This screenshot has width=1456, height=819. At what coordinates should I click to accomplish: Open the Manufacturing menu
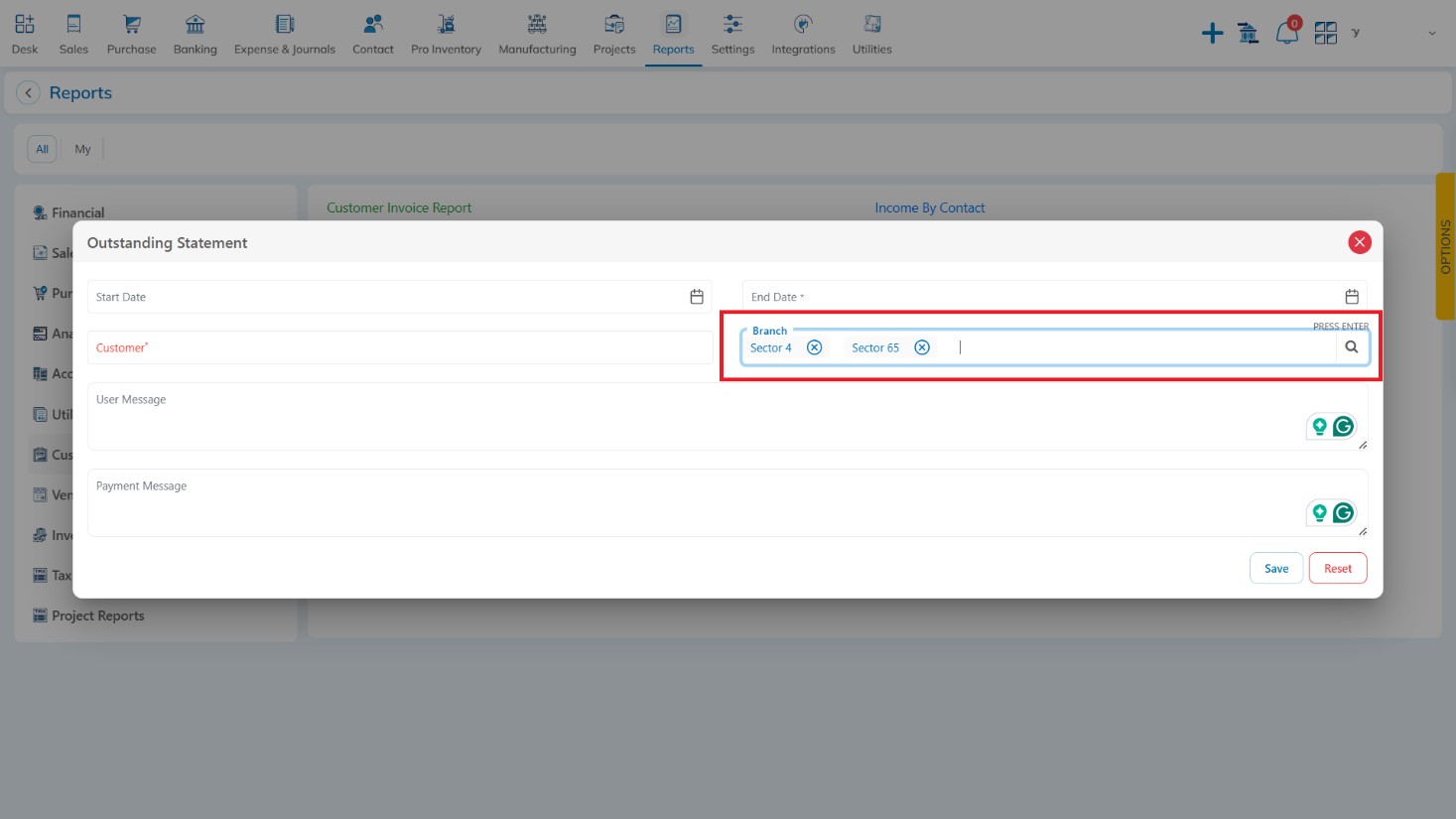tap(537, 35)
